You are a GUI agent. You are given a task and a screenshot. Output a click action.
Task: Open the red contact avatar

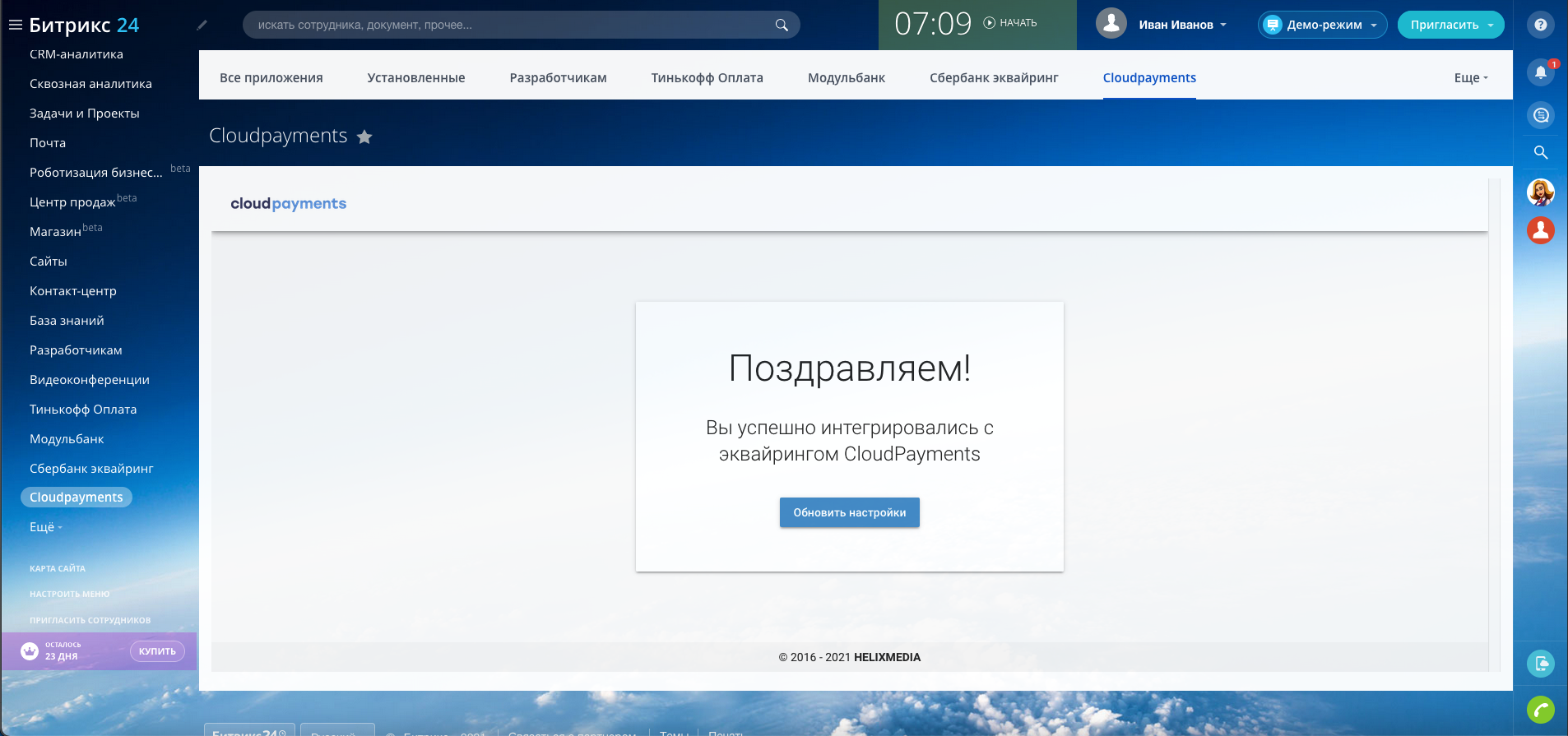[1541, 230]
